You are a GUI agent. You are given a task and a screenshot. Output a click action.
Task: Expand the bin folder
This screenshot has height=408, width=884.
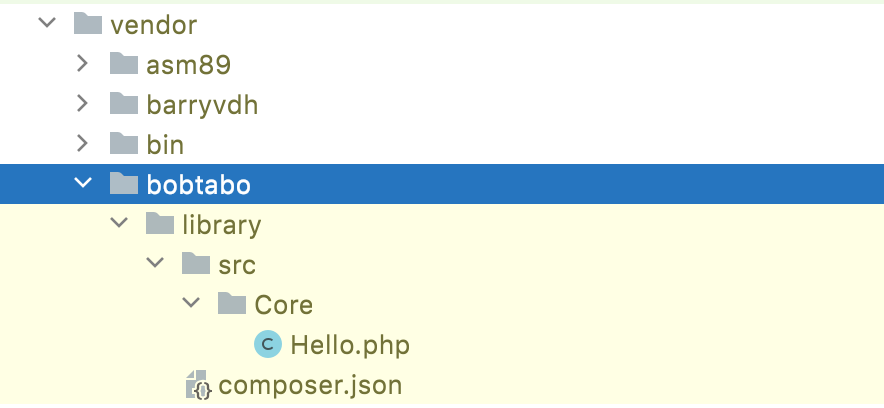pyautogui.click(x=84, y=144)
